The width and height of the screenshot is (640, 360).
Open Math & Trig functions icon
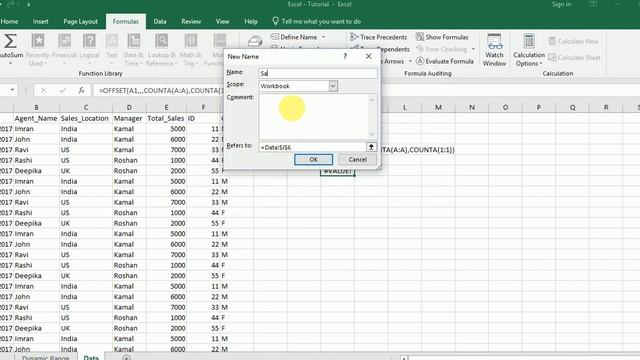191,41
